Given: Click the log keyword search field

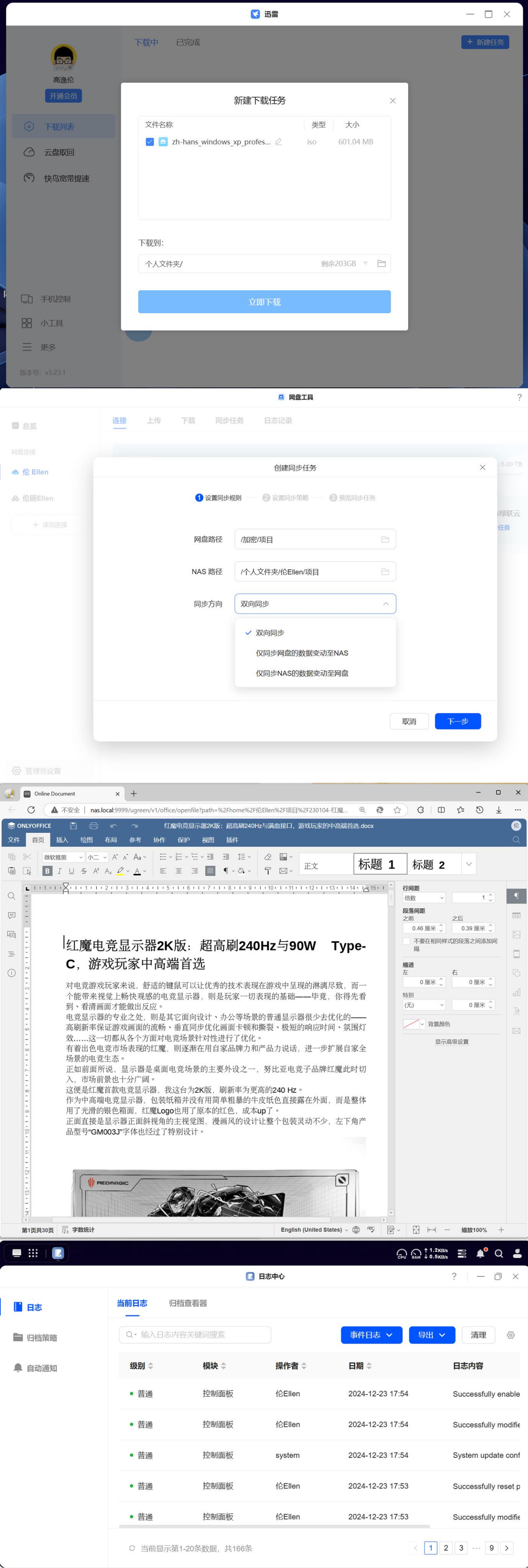Looking at the screenshot, I should click(x=195, y=1335).
